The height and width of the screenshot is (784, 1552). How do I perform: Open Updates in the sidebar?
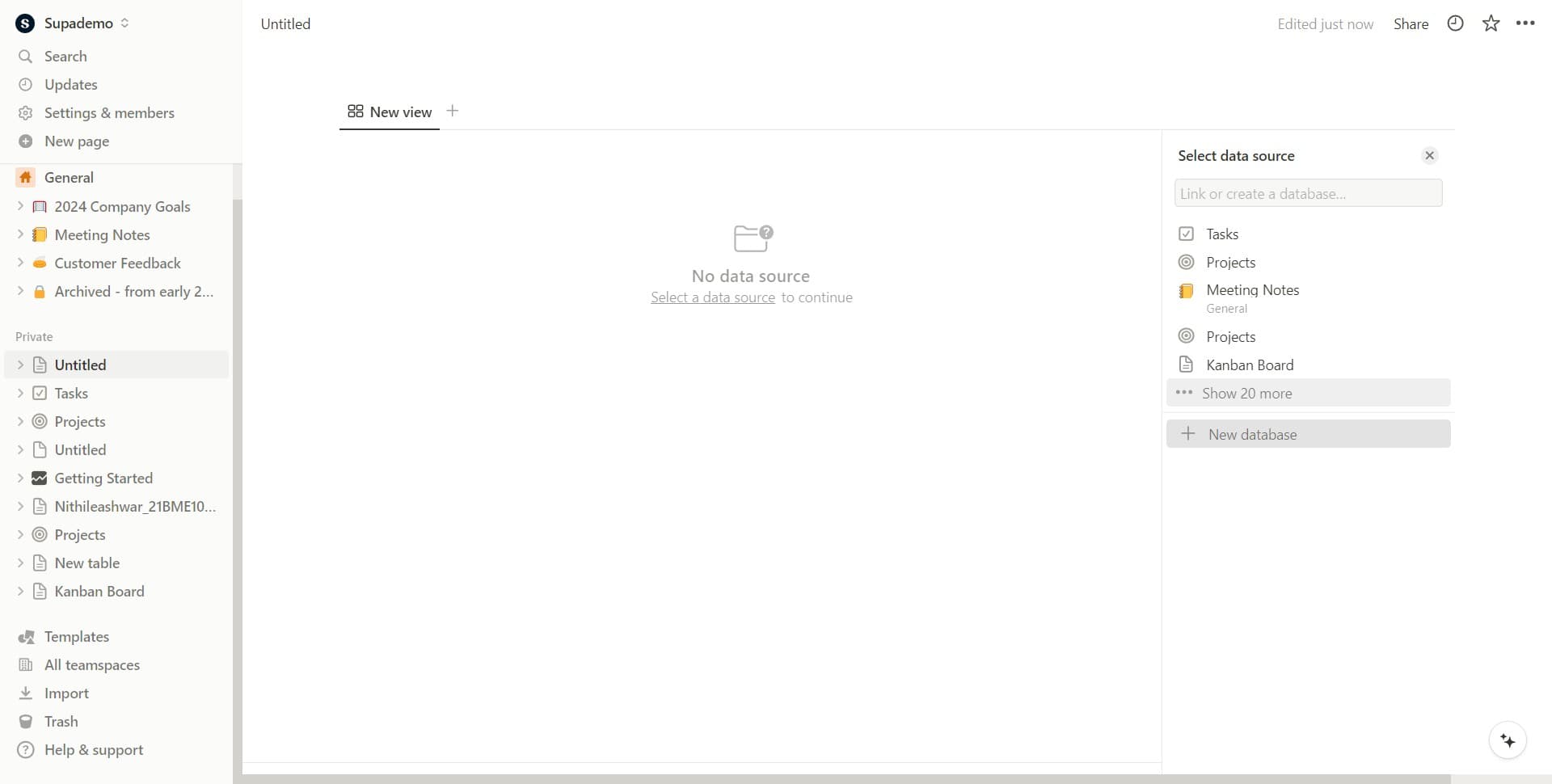70,84
